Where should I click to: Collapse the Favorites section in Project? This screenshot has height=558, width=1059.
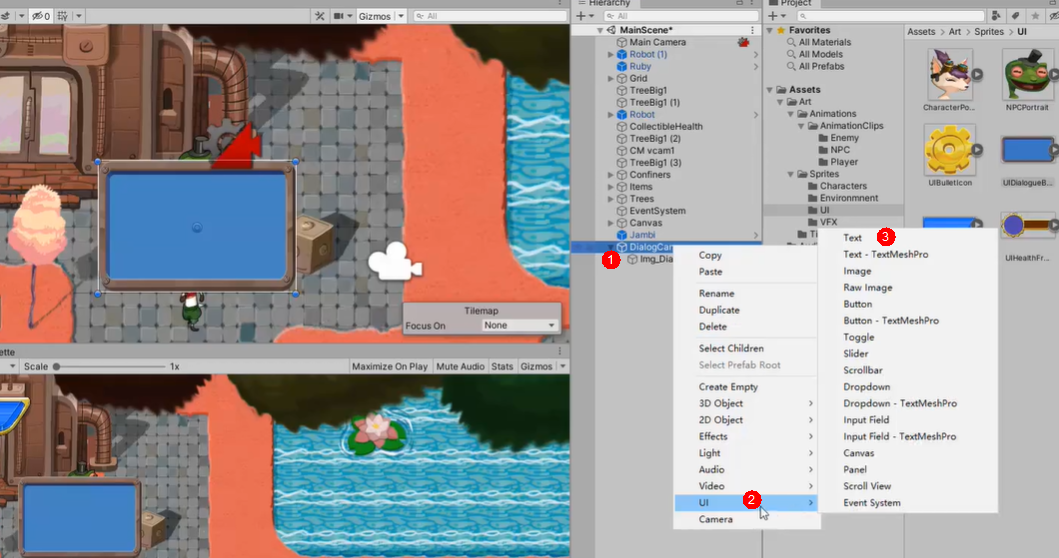770,30
